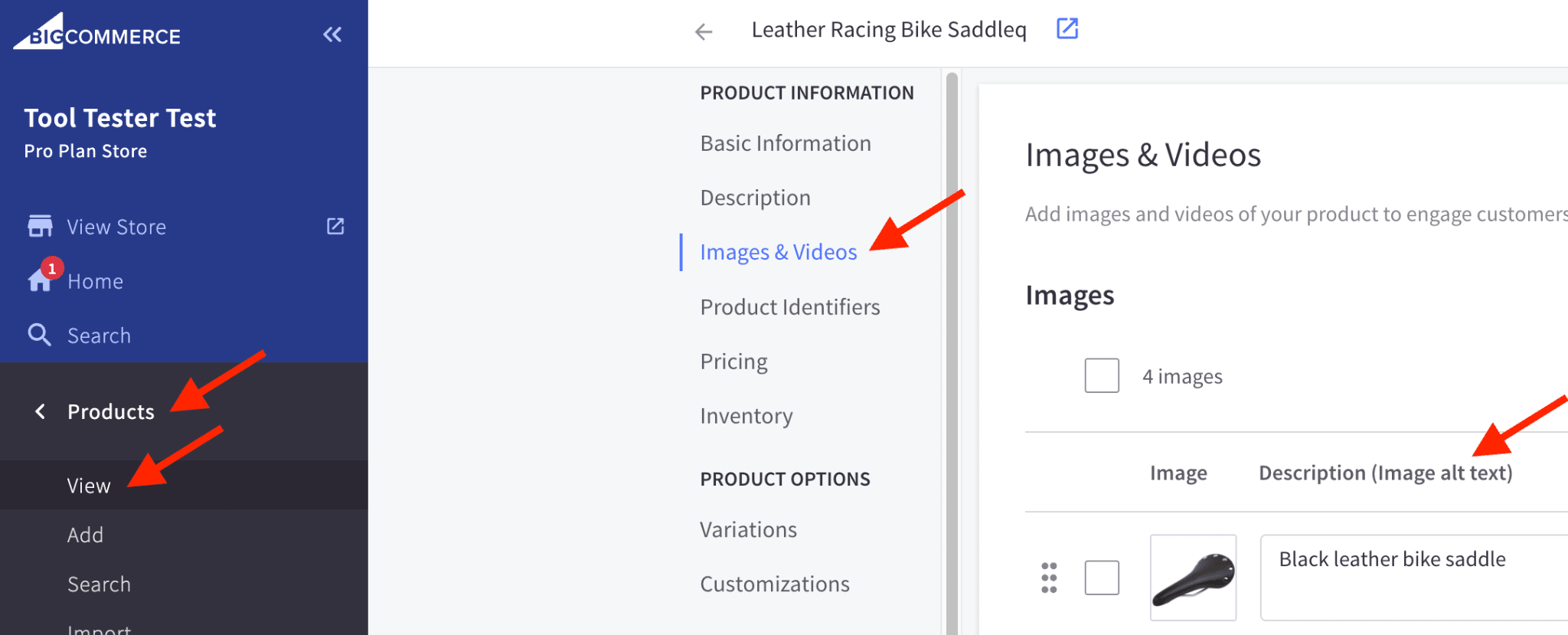The image size is (1568, 635).
Task: Click the Black leather bike saddle alt text field
Action: 1413,578
